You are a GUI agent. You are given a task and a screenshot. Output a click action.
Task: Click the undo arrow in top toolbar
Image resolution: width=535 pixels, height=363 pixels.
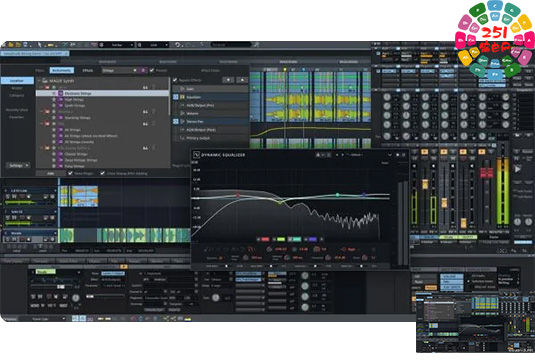coord(177,45)
